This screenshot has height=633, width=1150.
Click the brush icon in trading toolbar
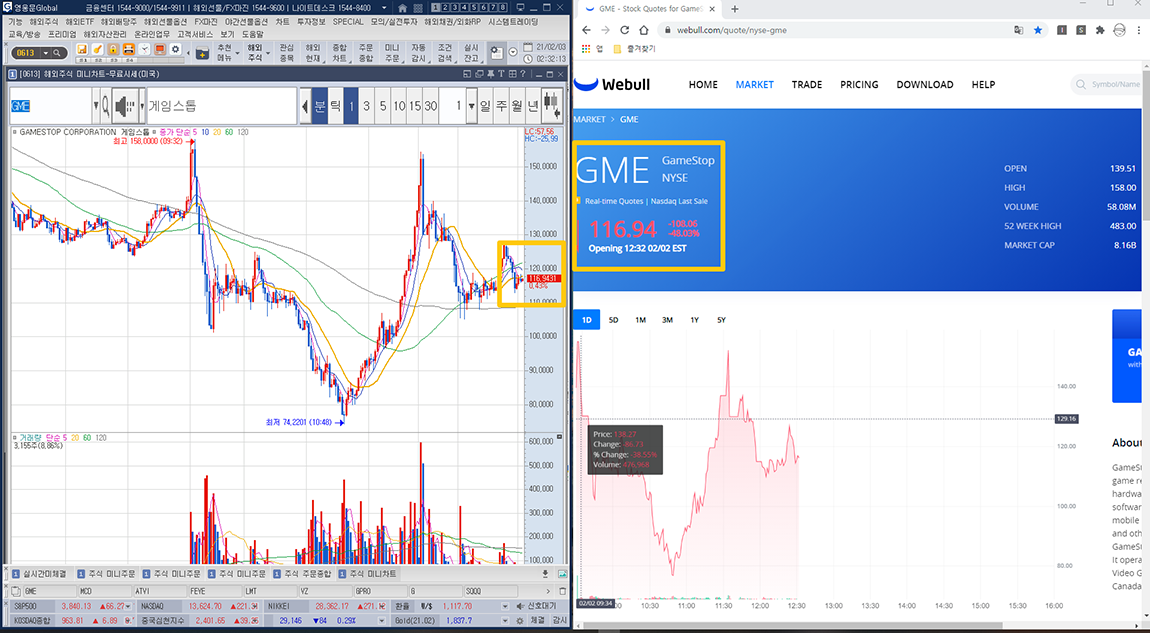[98, 49]
